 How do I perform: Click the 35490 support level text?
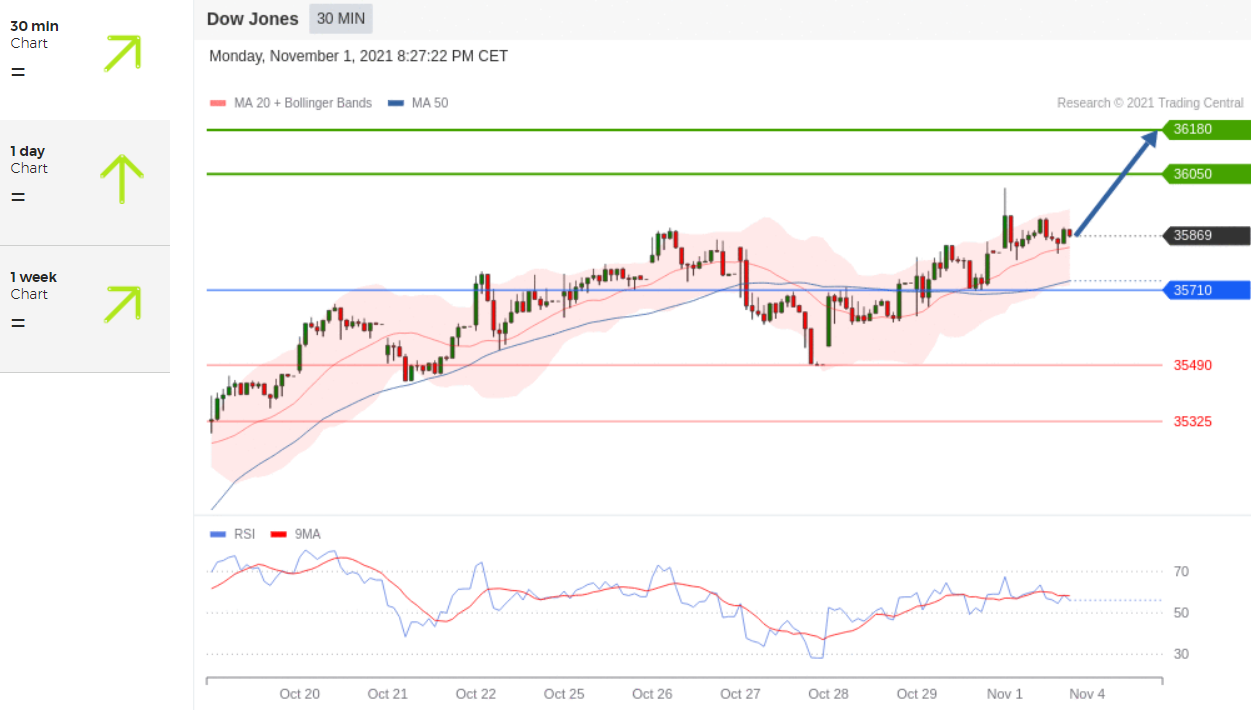(1193, 365)
